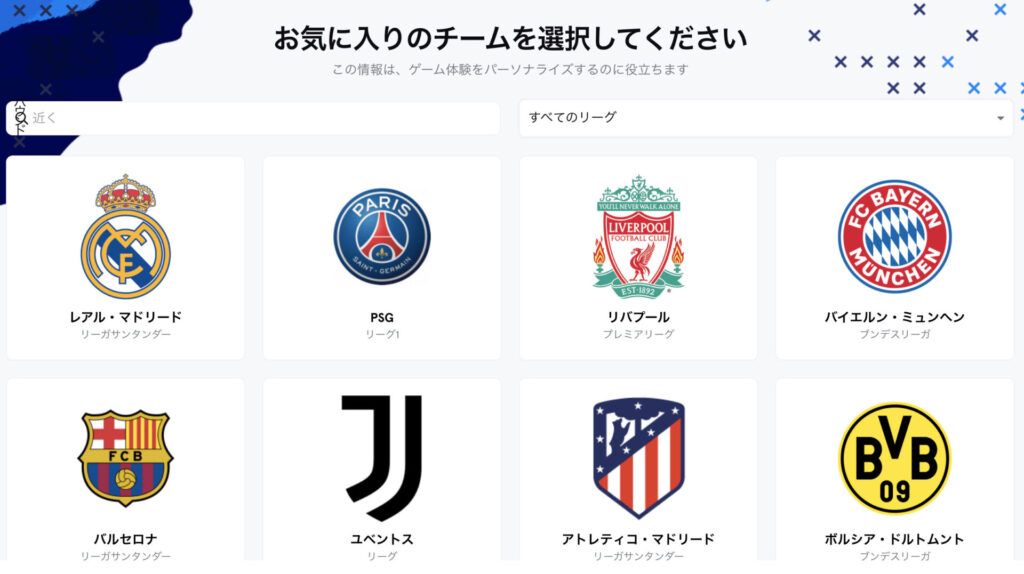Open the すべてのリーグ league dropdown
This screenshot has height=574, width=1024.
click(x=766, y=118)
